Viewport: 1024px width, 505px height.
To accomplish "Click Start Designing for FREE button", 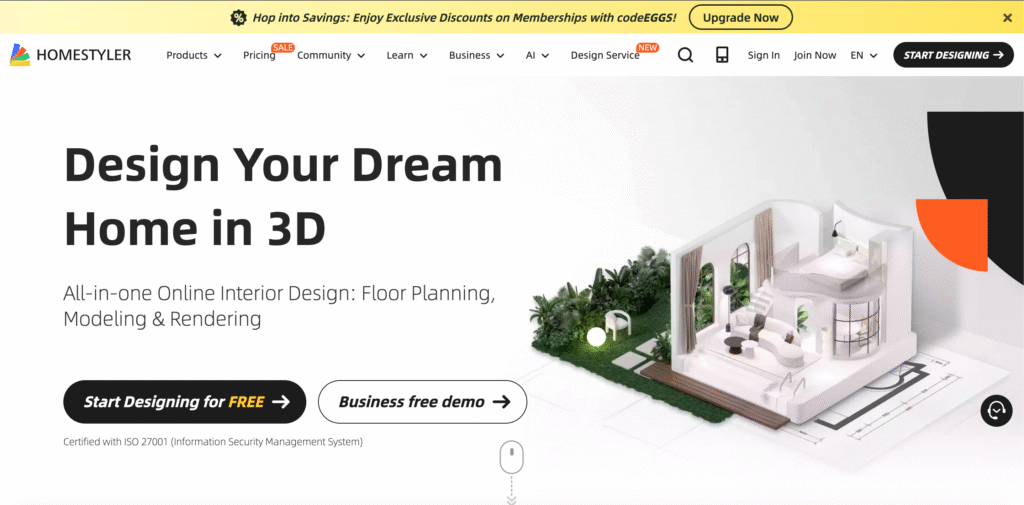I will click(x=185, y=402).
